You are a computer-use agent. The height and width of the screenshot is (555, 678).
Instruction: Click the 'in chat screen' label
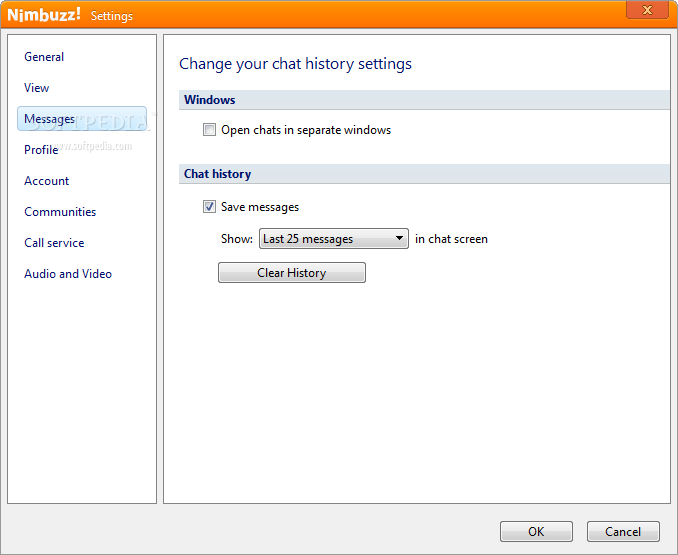click(x=451, y=239)
